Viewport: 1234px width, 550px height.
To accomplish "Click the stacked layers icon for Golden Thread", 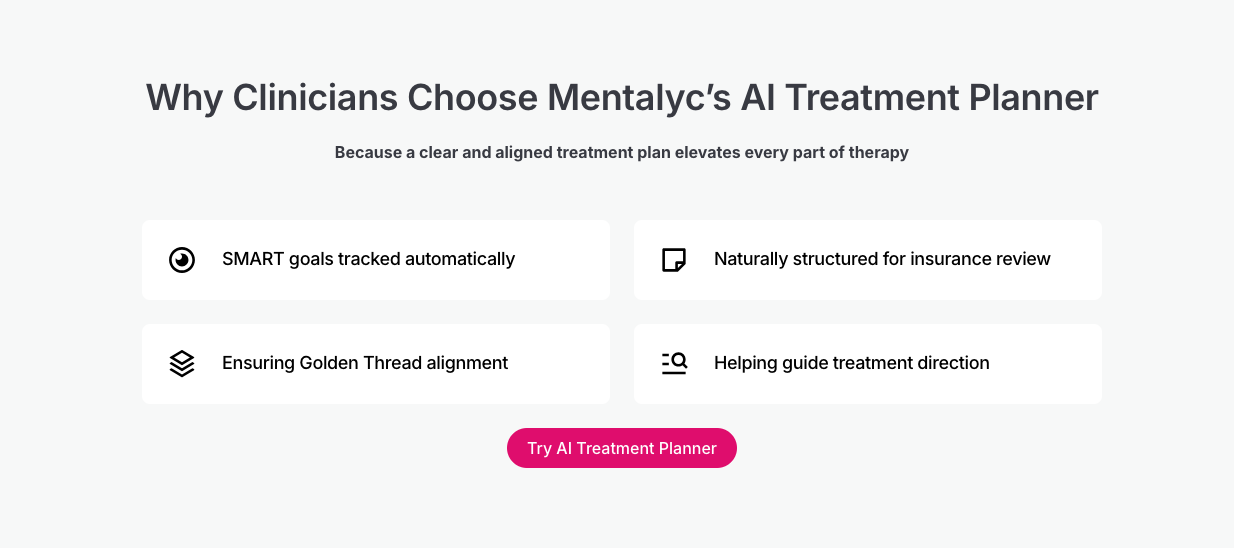I will (x=182, y=364).
